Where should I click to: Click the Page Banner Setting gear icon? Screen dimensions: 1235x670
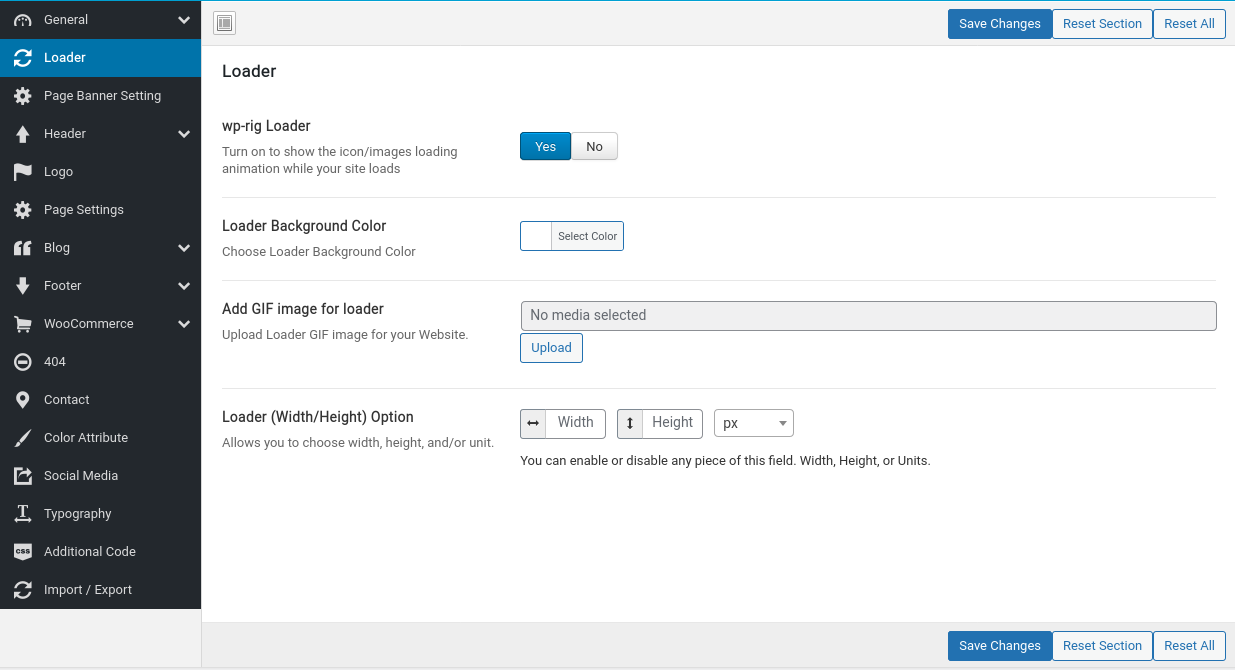tap(22, 96)
